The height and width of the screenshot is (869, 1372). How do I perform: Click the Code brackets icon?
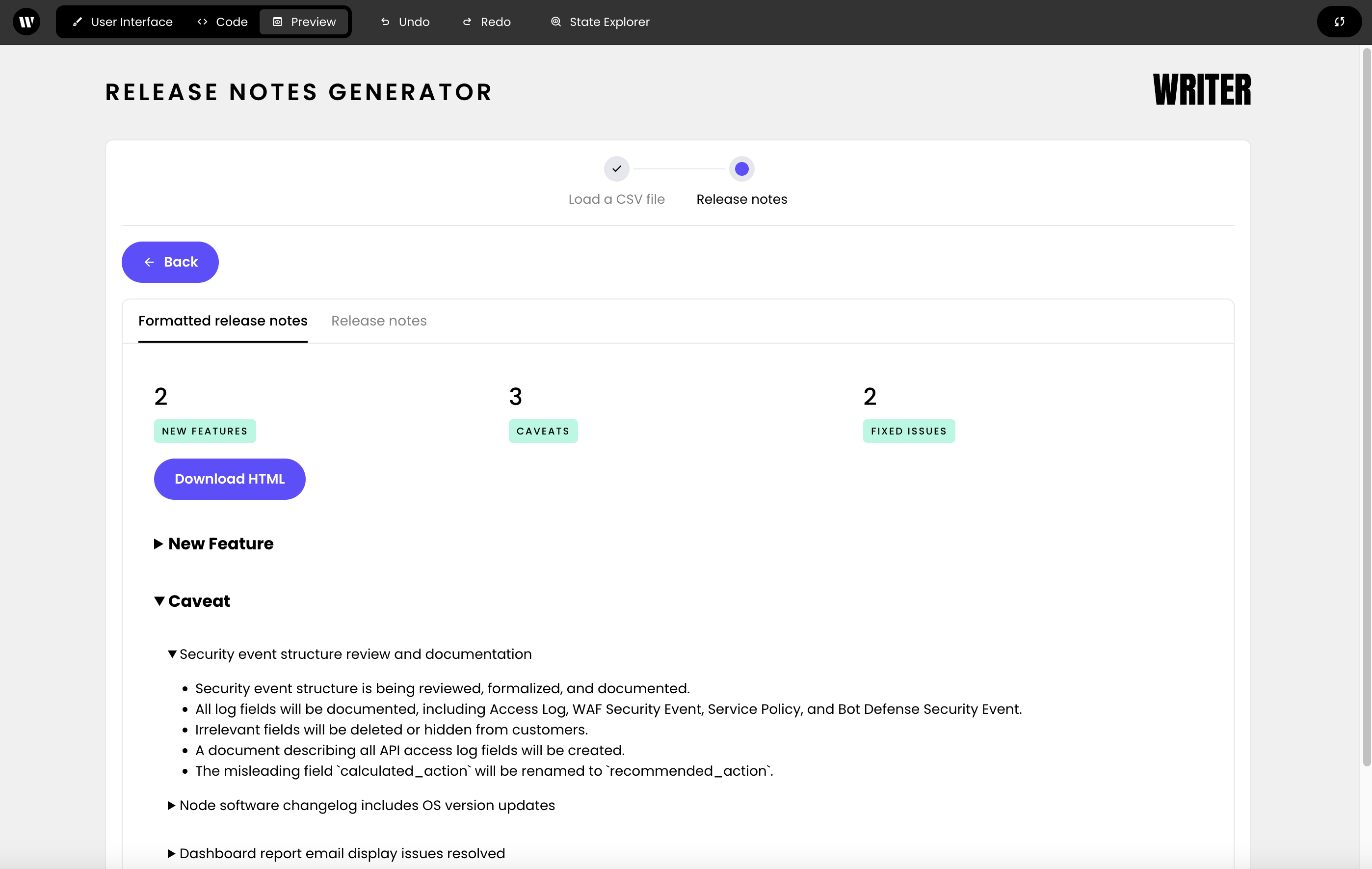click(x=202, y=22)
